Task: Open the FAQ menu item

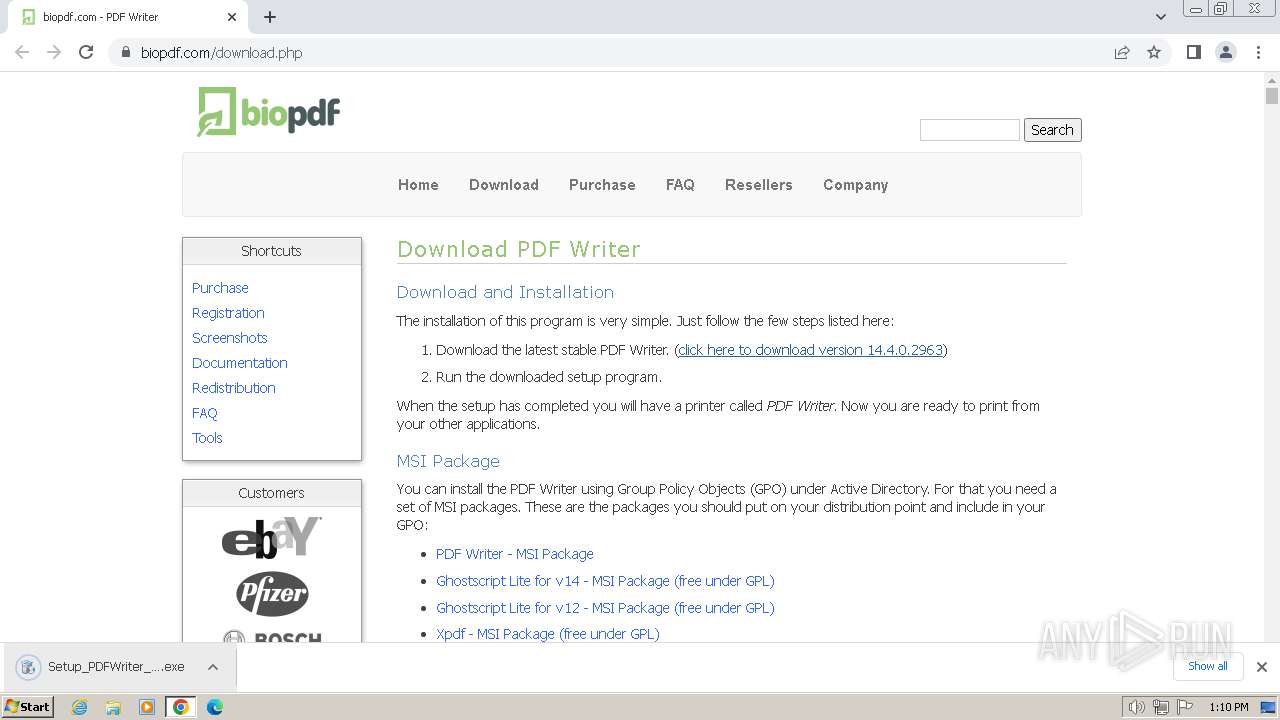Action: [680, 185]
